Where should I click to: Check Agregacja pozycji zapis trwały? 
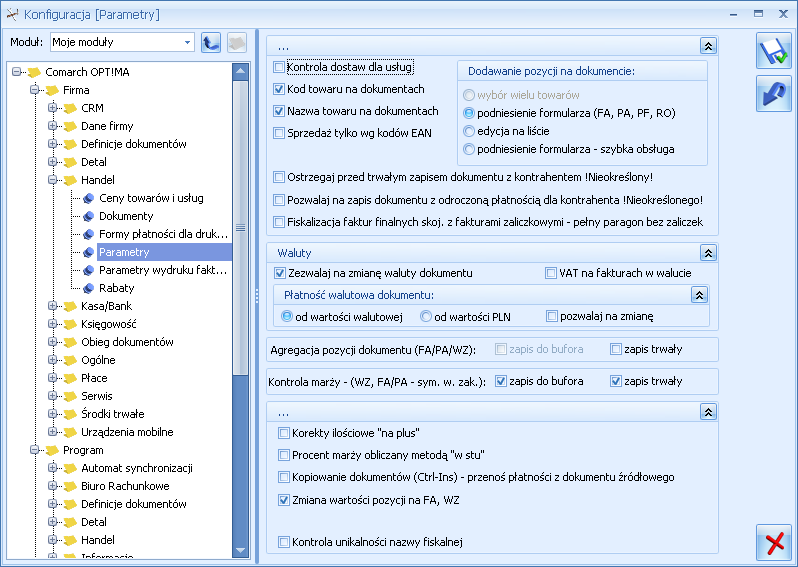pos(616,349)
